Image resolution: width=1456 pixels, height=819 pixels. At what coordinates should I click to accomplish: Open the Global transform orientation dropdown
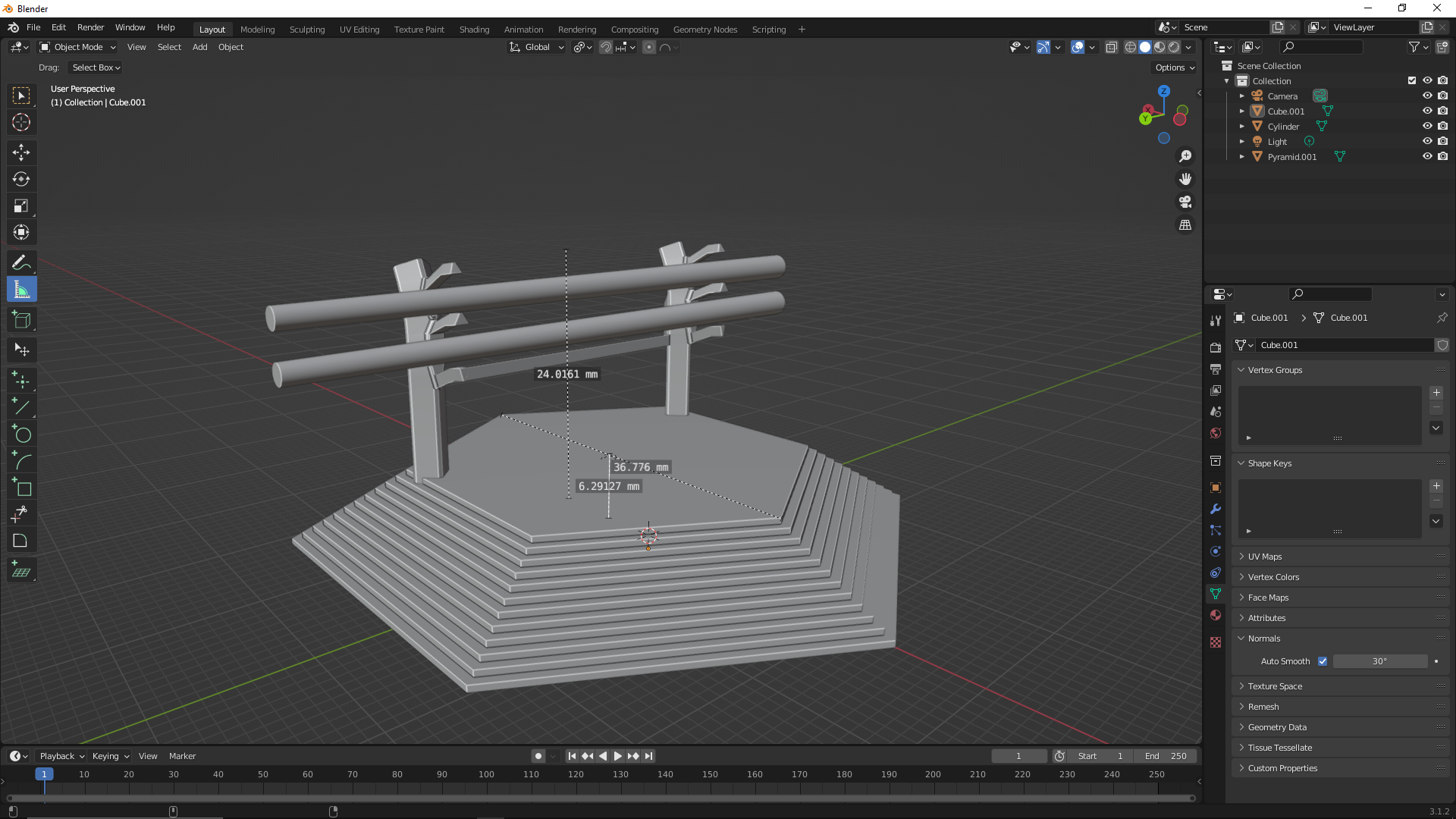536,47
